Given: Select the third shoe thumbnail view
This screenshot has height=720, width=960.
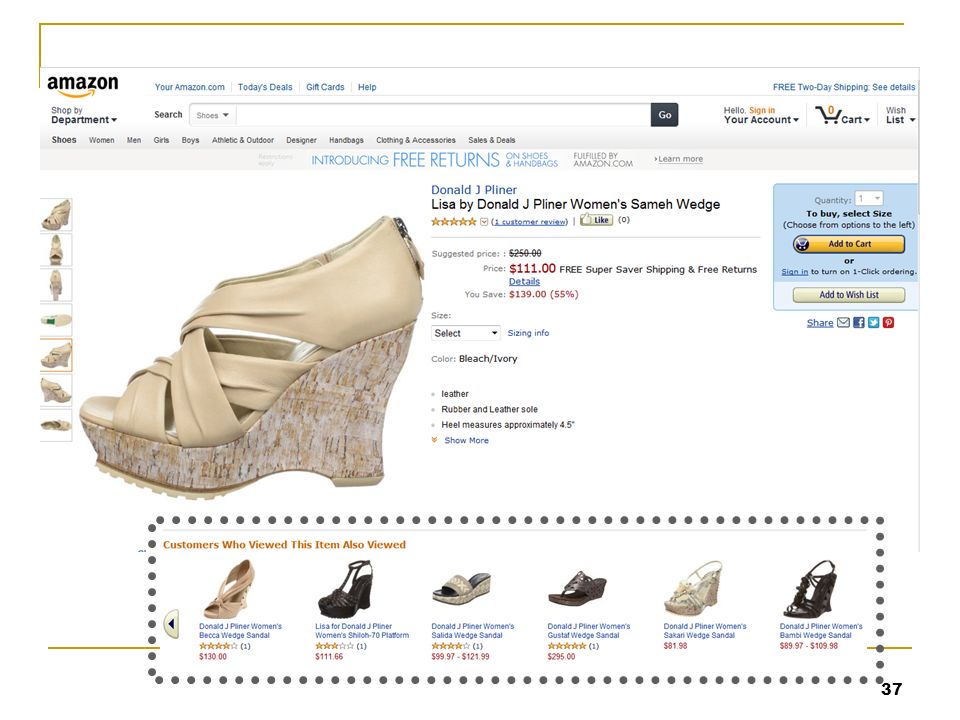Looking at the screenshot, I should pyautogui.click(x=56, y=285).
